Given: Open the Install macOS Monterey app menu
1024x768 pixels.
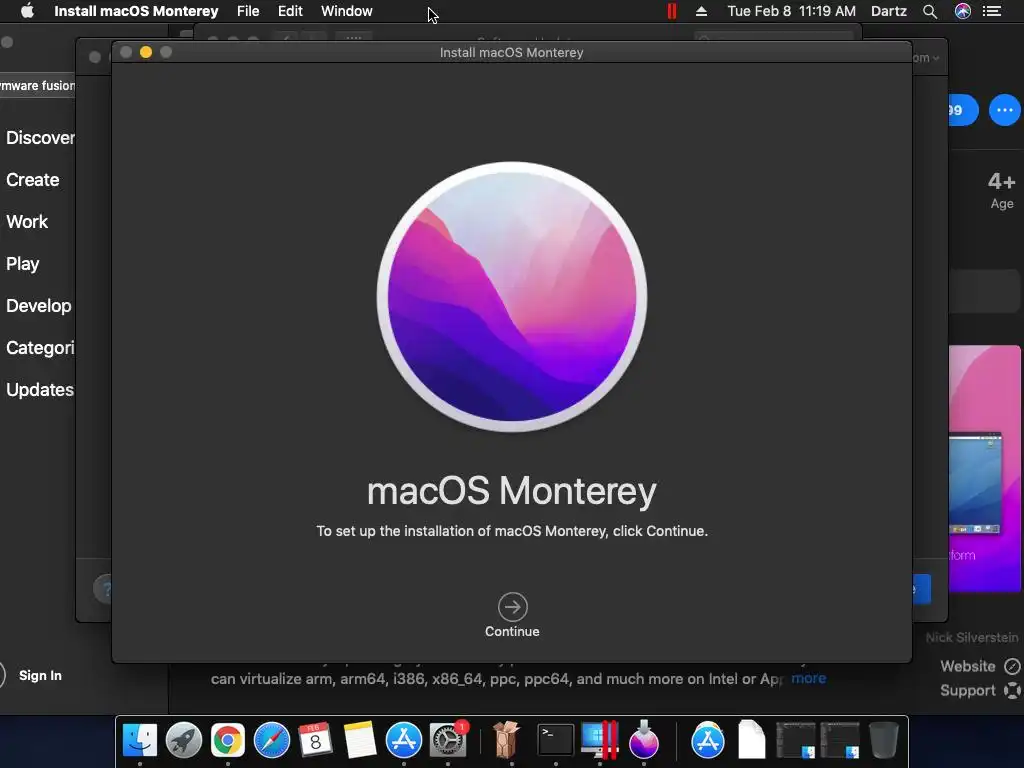Looking at the screenshot, I should point(136,11).
